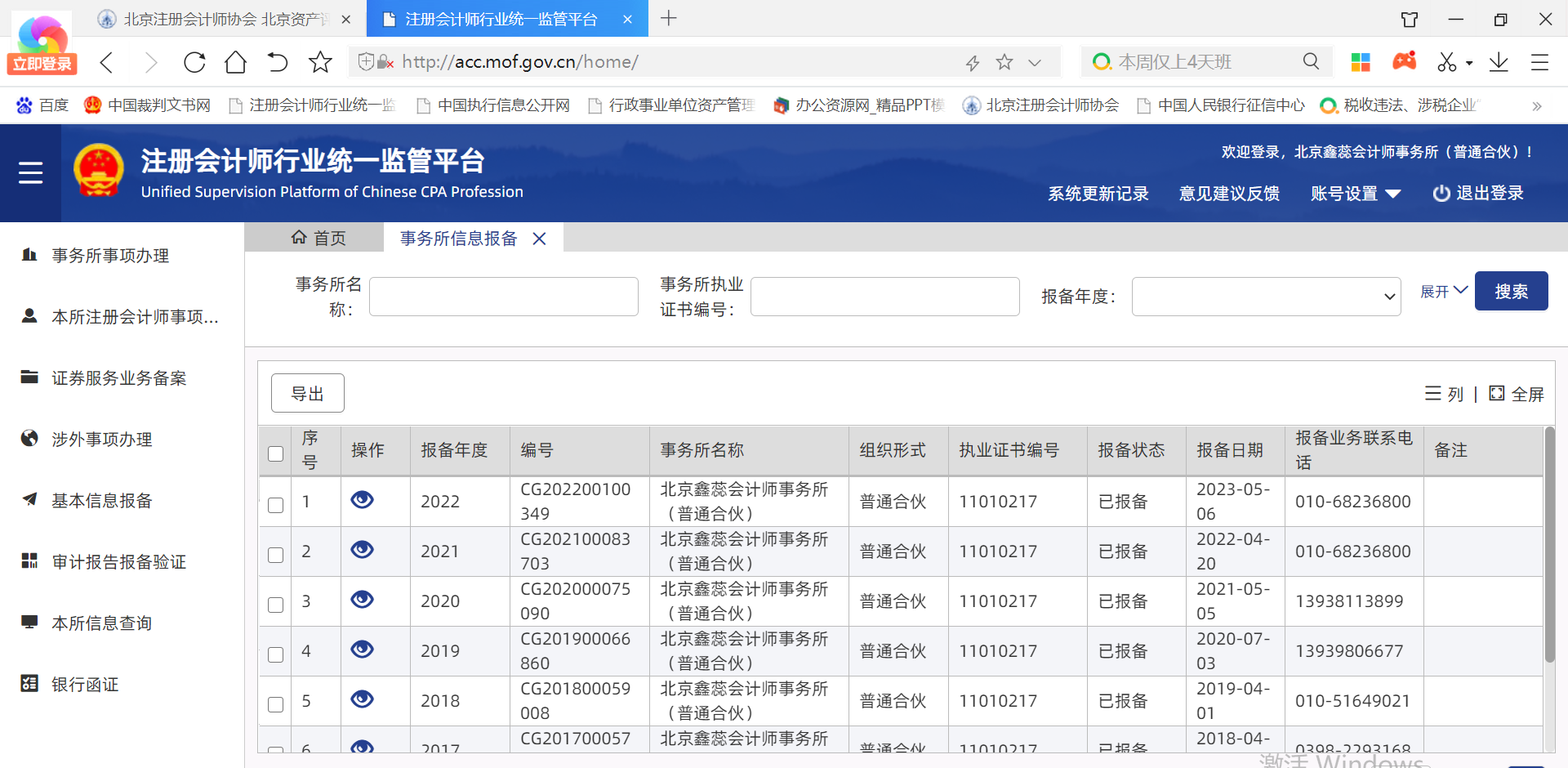Click the browser home icon
The image size is (1568, 768).
(235, 62)
